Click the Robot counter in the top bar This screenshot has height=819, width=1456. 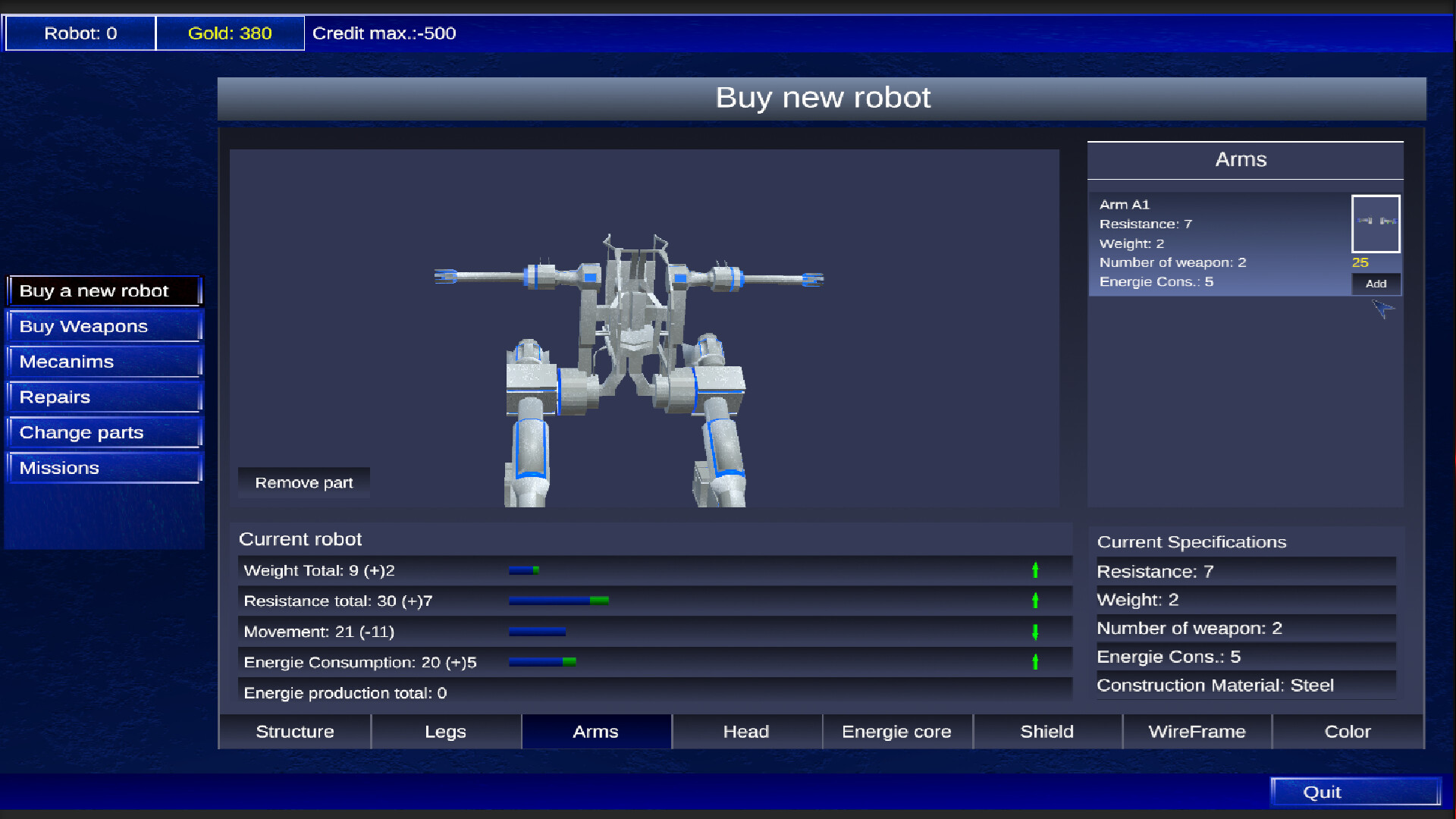[80, 33]
